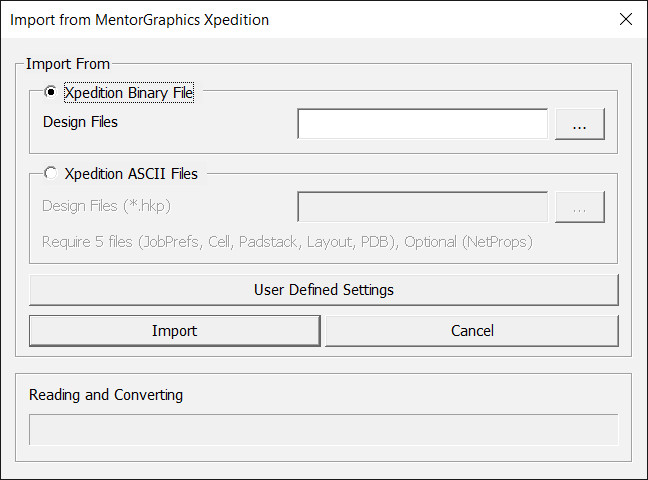Select the Xpedition Binary File radio button
This screenshot has height=480, width=648.
coord(51,93)
